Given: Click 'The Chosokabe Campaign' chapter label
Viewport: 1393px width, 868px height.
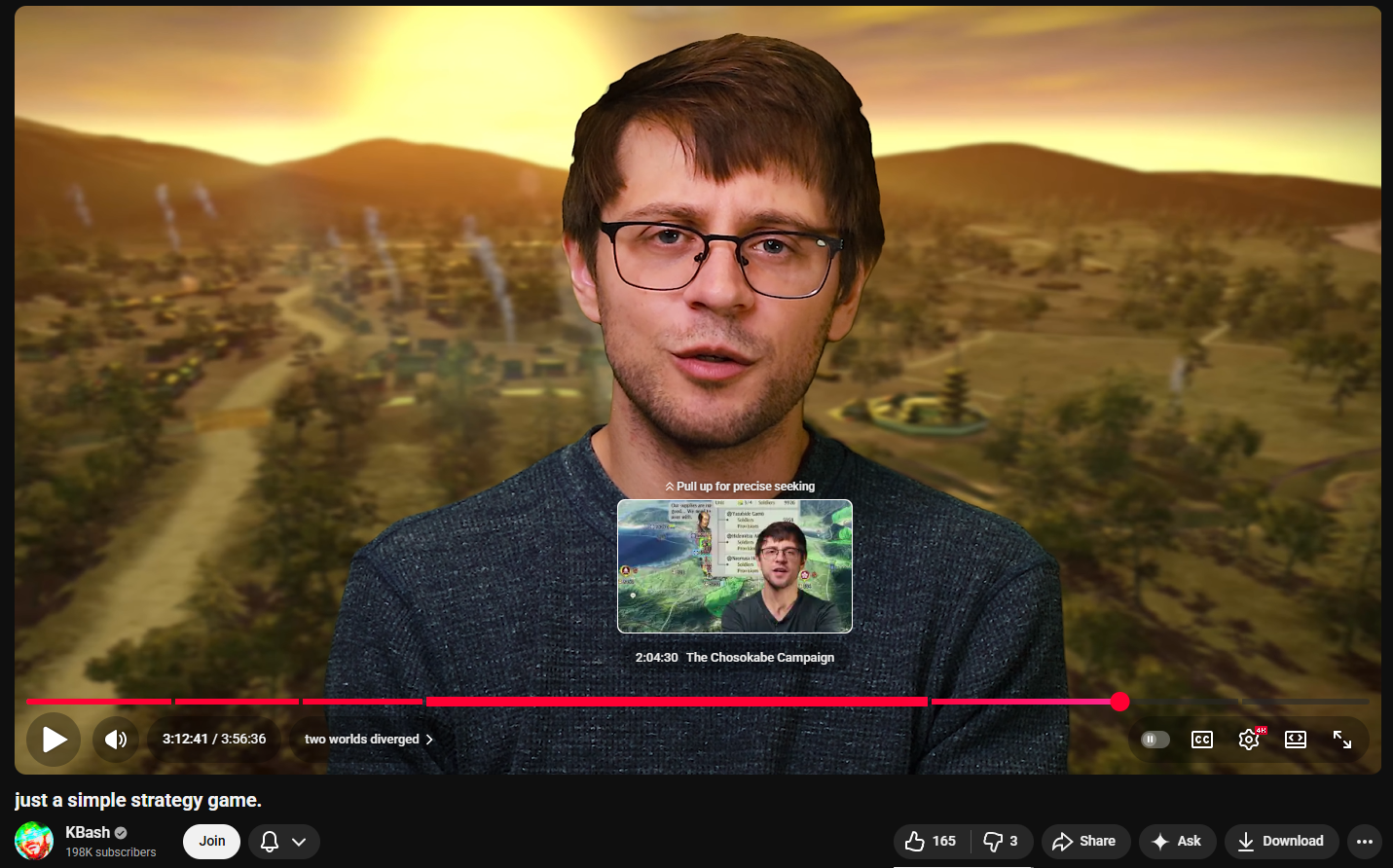Looking at the screenshot, I should pyautogui.click(x=760, y=658).
